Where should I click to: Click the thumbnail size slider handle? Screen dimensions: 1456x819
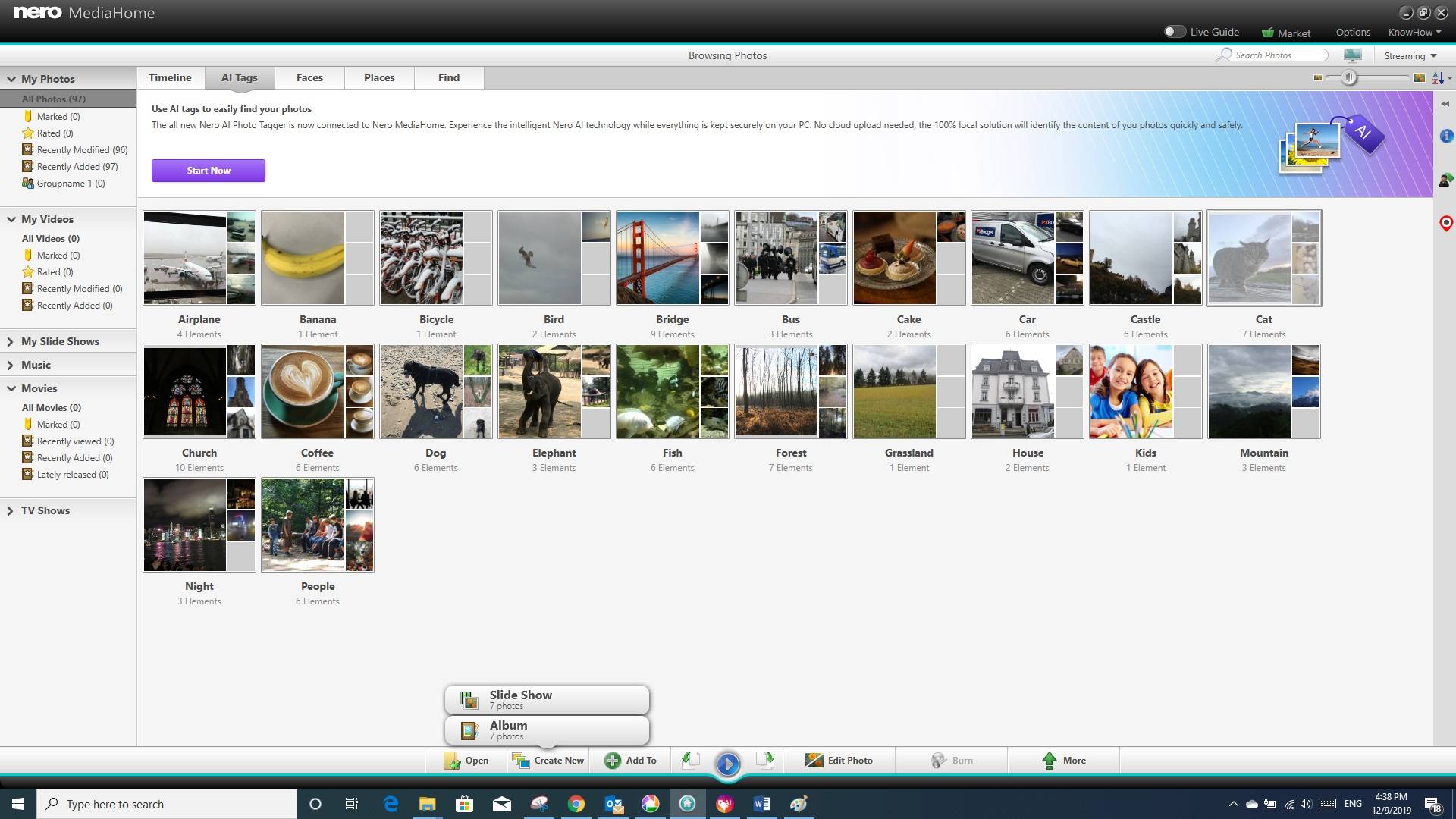[1349, 77]
